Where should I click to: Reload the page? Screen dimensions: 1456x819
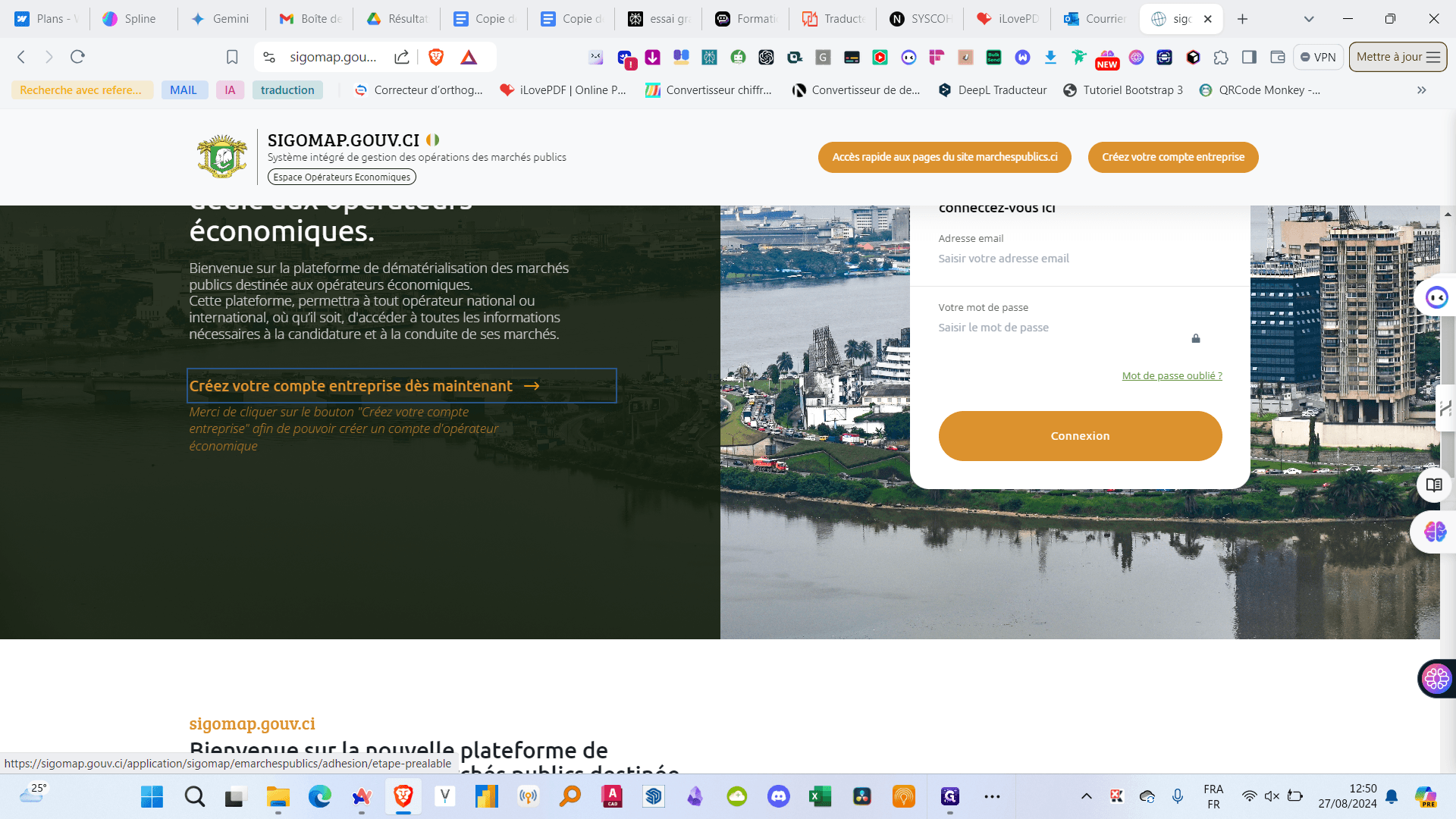coord(77,57)
